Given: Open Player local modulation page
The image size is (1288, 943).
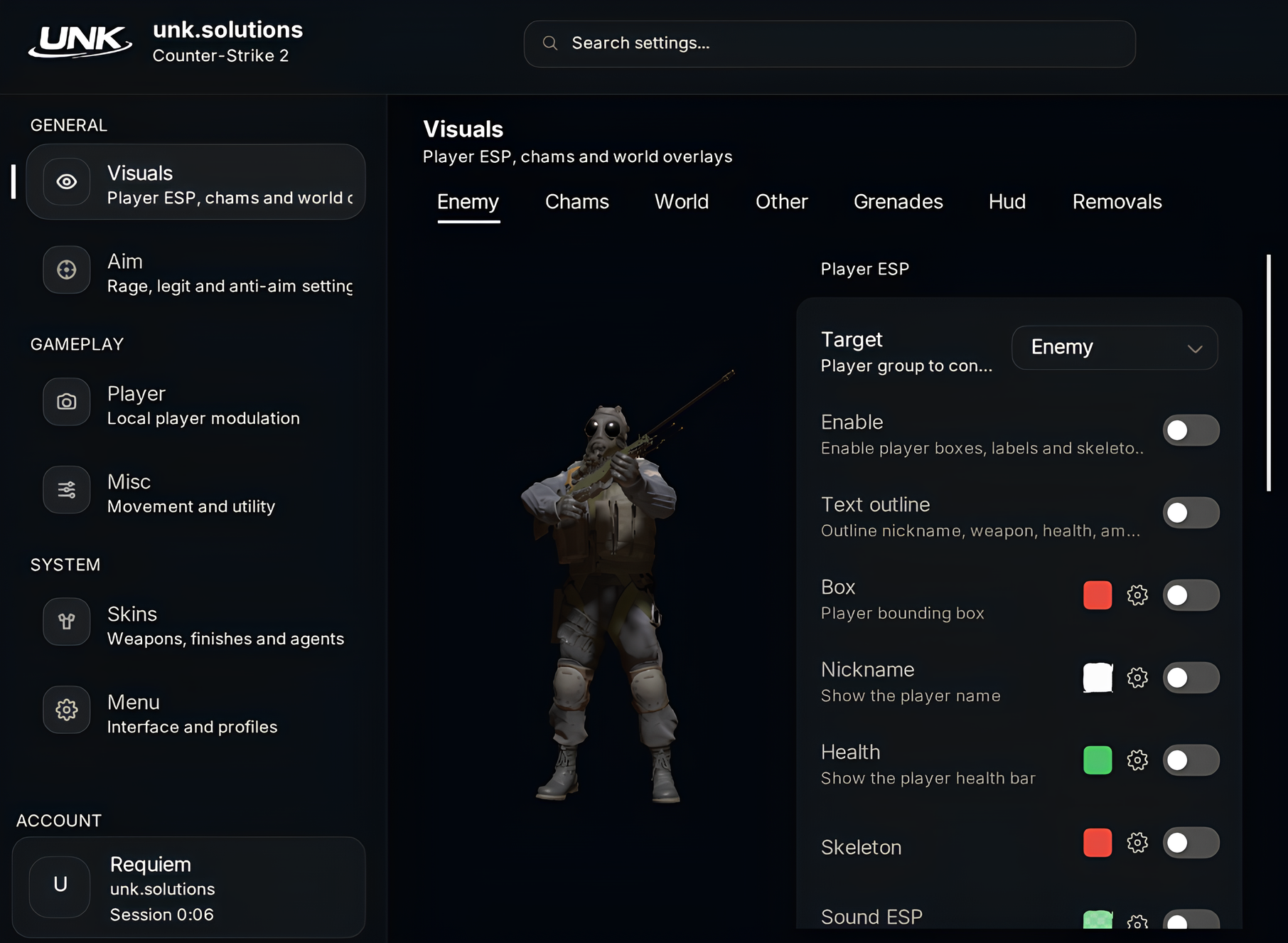Looking at the screenshot, I should 196,403.
